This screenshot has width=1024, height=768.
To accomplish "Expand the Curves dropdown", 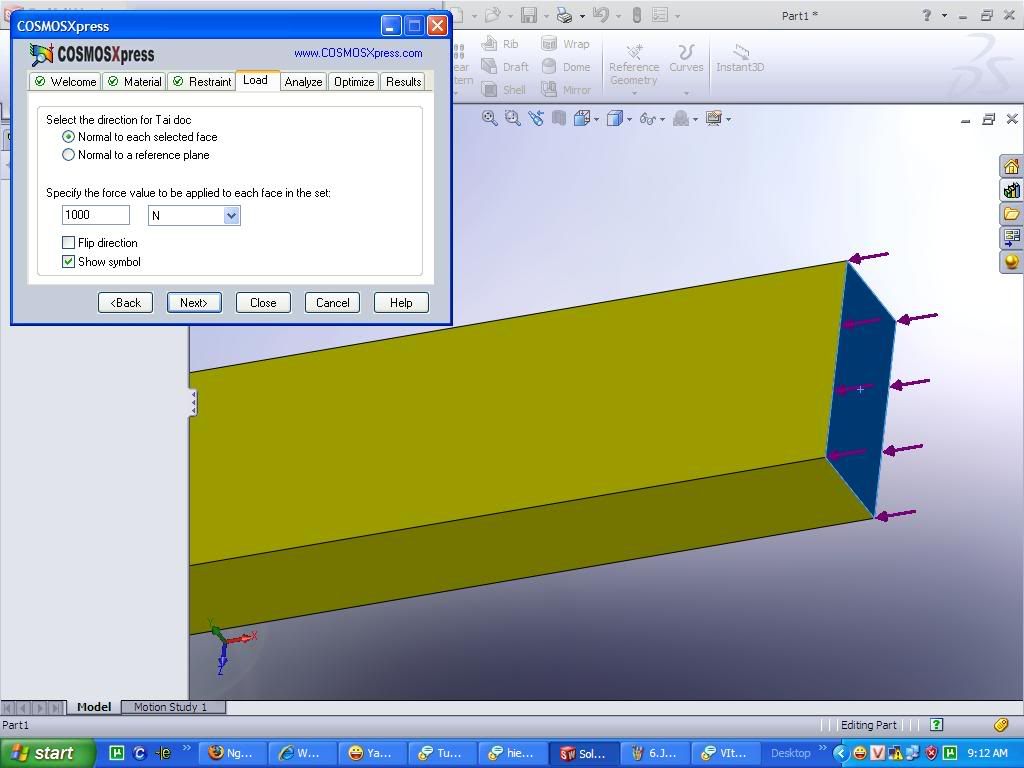I will tap(686, 93).
